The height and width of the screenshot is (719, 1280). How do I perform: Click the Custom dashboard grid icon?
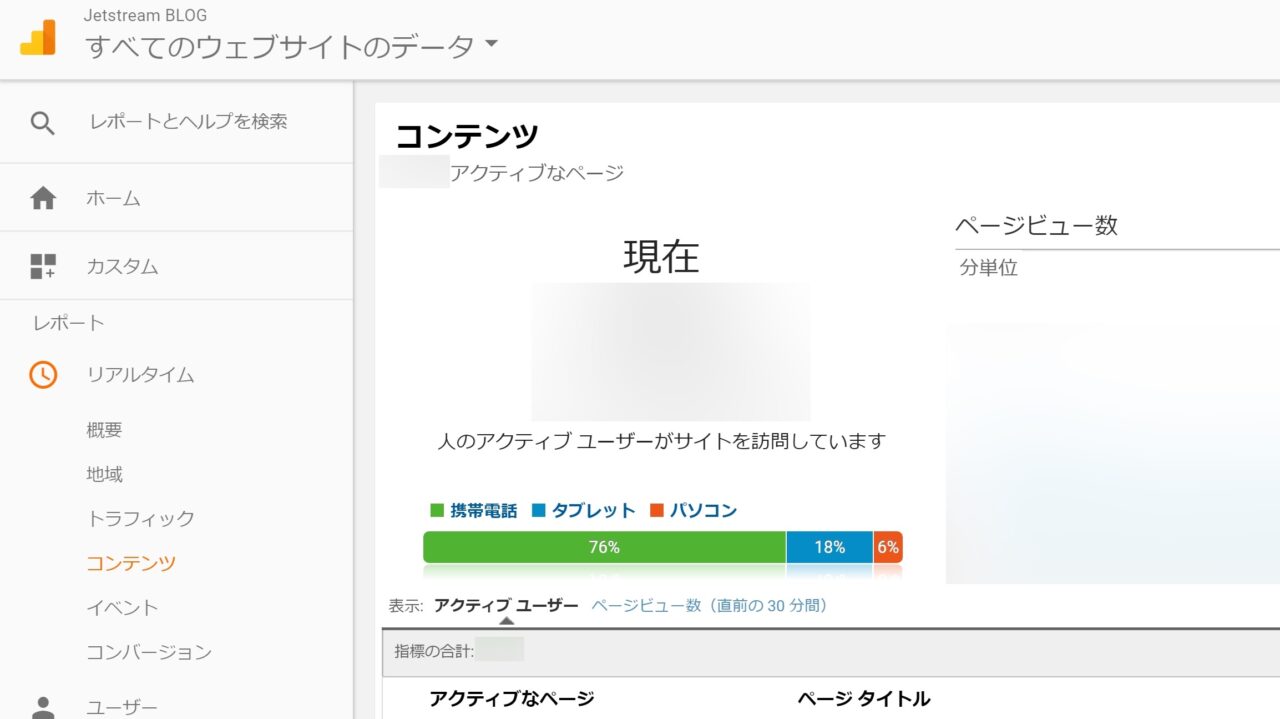tap(43, 266)
